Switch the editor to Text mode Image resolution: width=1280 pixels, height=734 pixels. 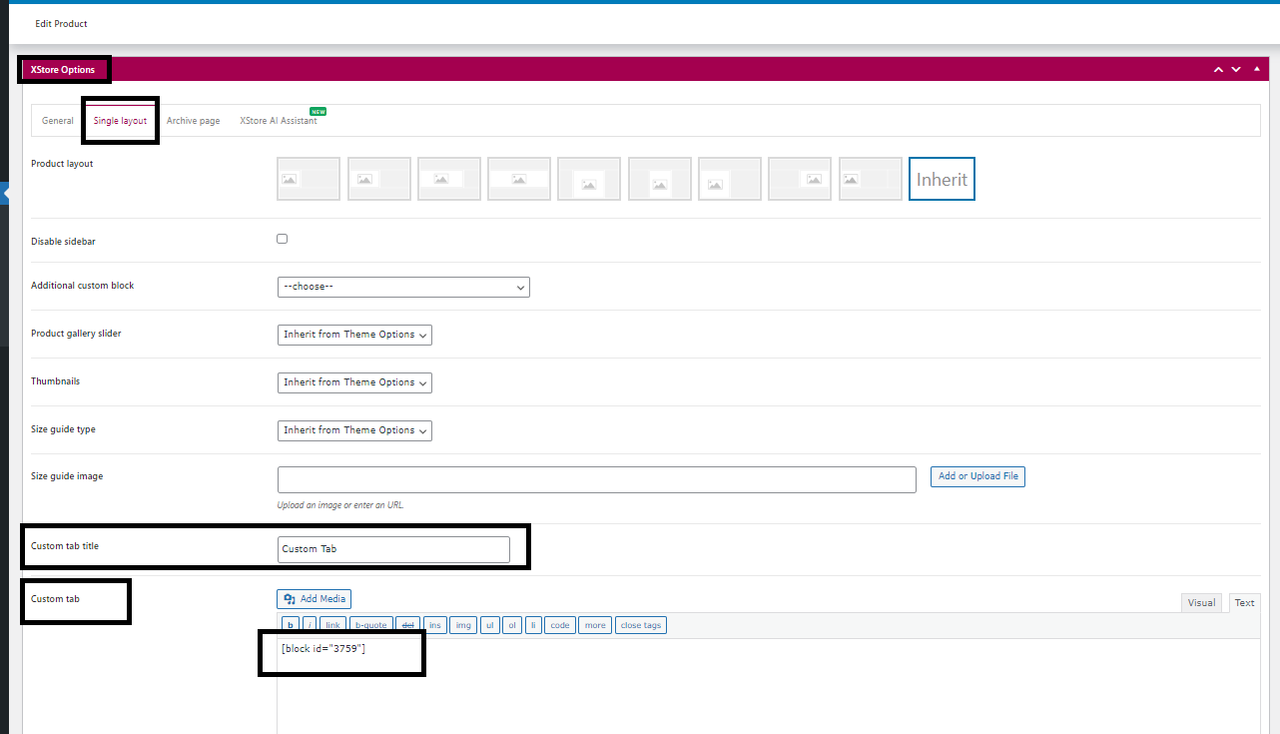coord(1244,603)
